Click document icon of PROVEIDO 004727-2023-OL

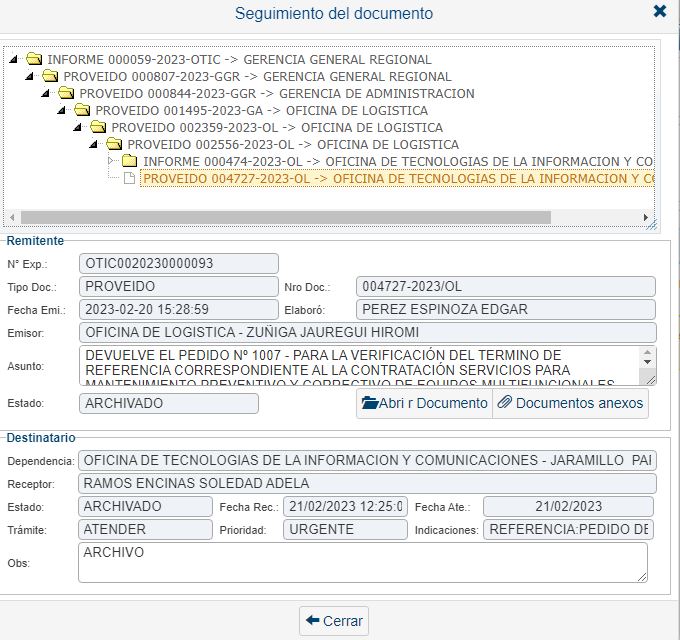tap(129, 178)
